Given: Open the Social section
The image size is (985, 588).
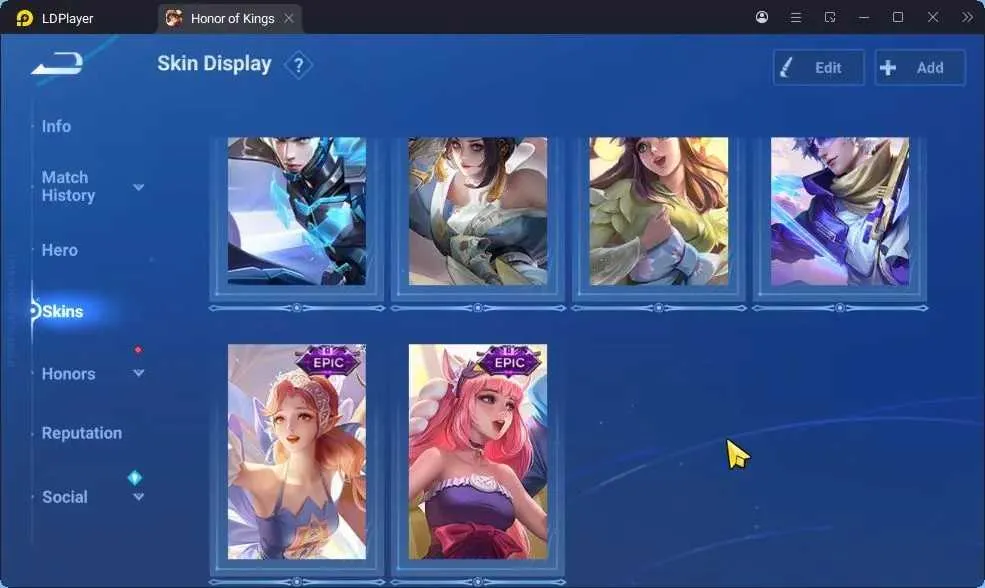Looking at the screenshot, I should [x=65, y=497].
